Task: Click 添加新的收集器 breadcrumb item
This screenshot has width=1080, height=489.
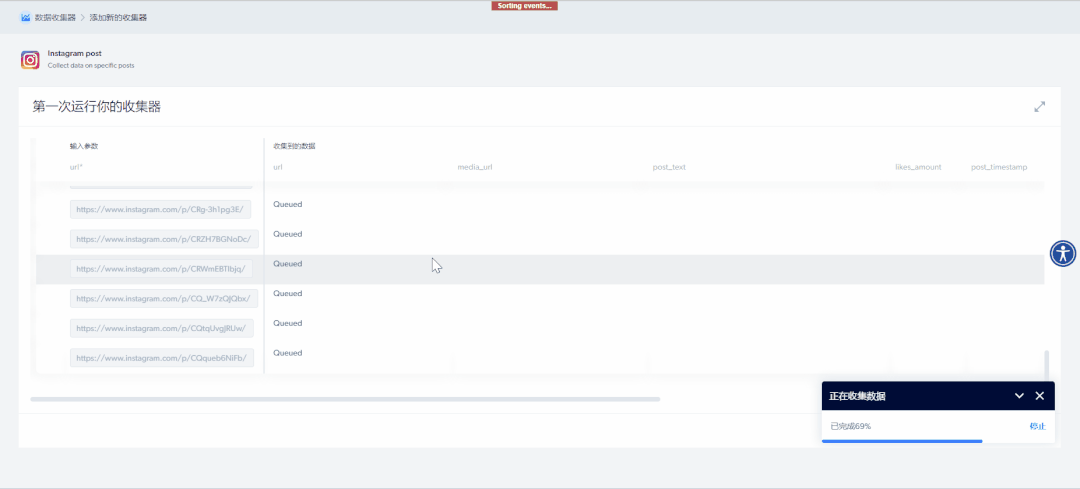Action: [118, 17]
